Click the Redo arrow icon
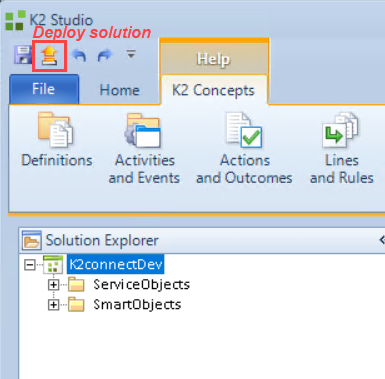The height and width of the screenshot is (379, 385). pos(105,55)
